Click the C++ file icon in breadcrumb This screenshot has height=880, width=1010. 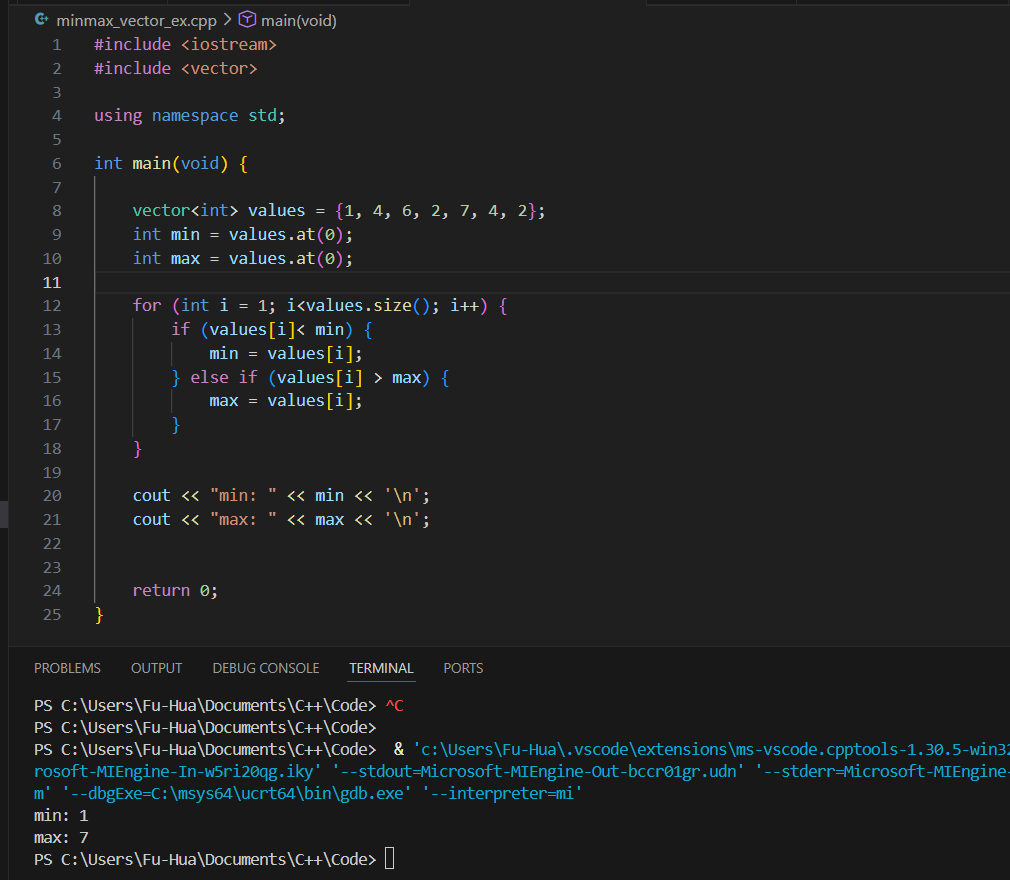pyautogui.click(x=41, y=20)
